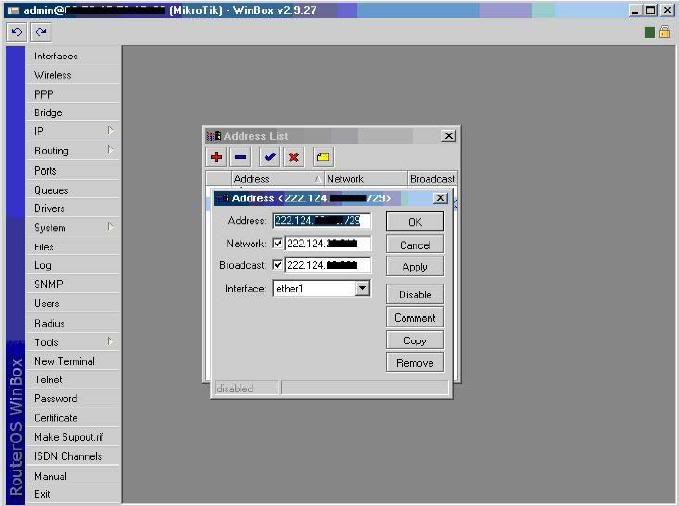Open the Users menu item
The width and height of the screenshot is (679, 506).
(x=73, y=303)
